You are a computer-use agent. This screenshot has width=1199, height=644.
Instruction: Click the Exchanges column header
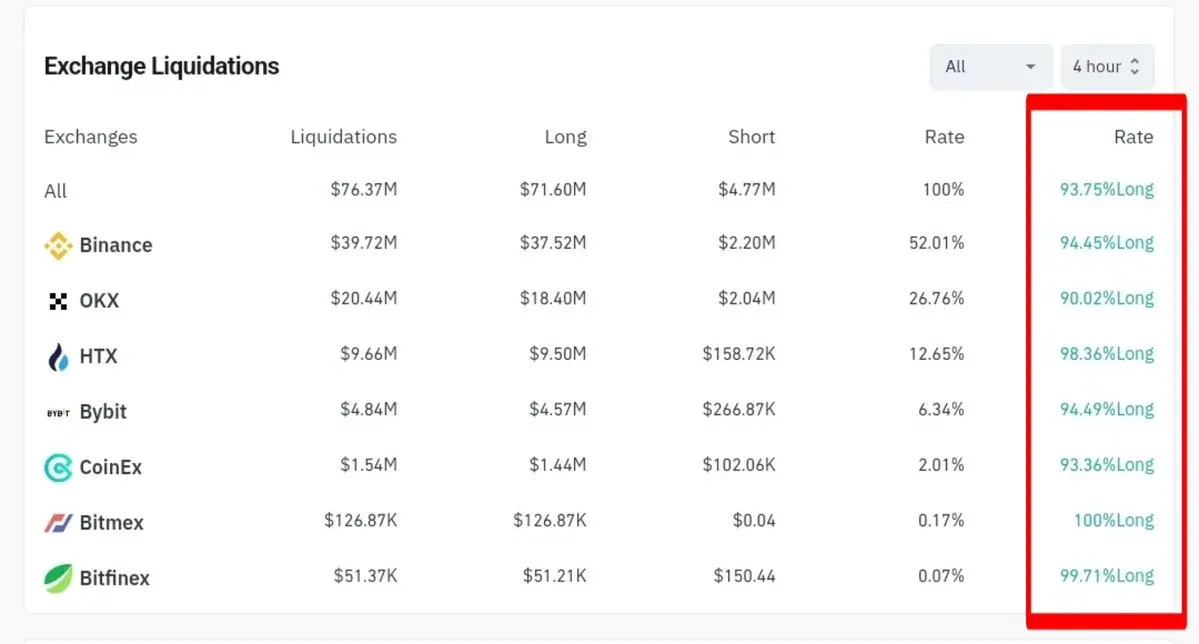click(91, 137)
